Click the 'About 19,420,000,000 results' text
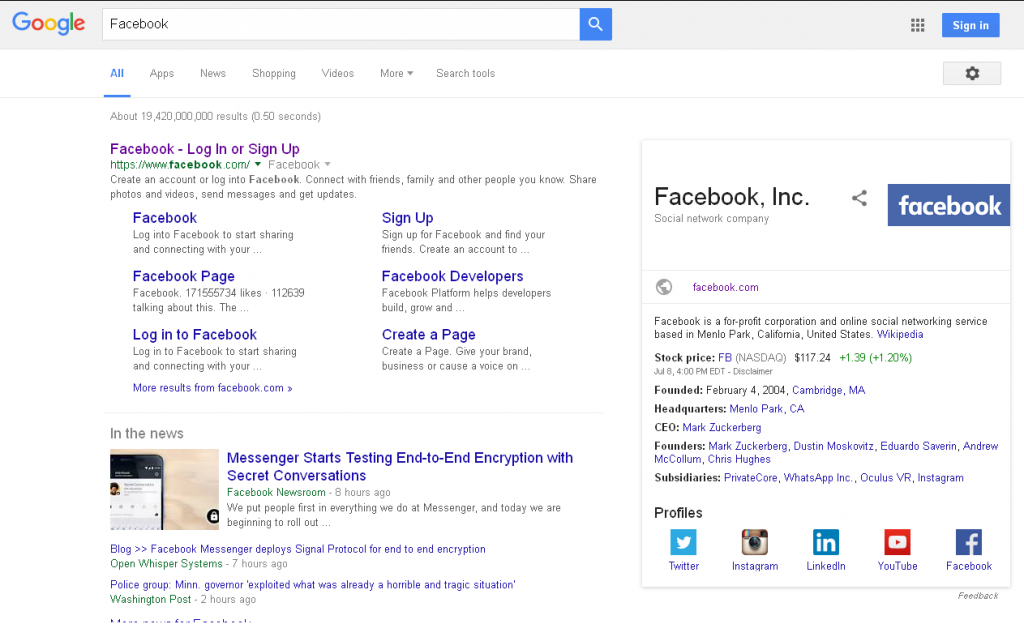This screenshot has height=624, width=1024. pyautogui.click(x=215, y=116)
